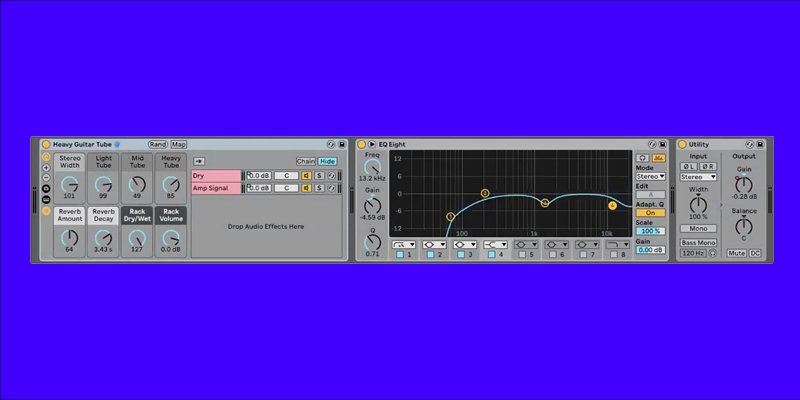Save the EQ Eight preset with the disk icon
This screenshot has height=400, width=800.
point(662,144)
